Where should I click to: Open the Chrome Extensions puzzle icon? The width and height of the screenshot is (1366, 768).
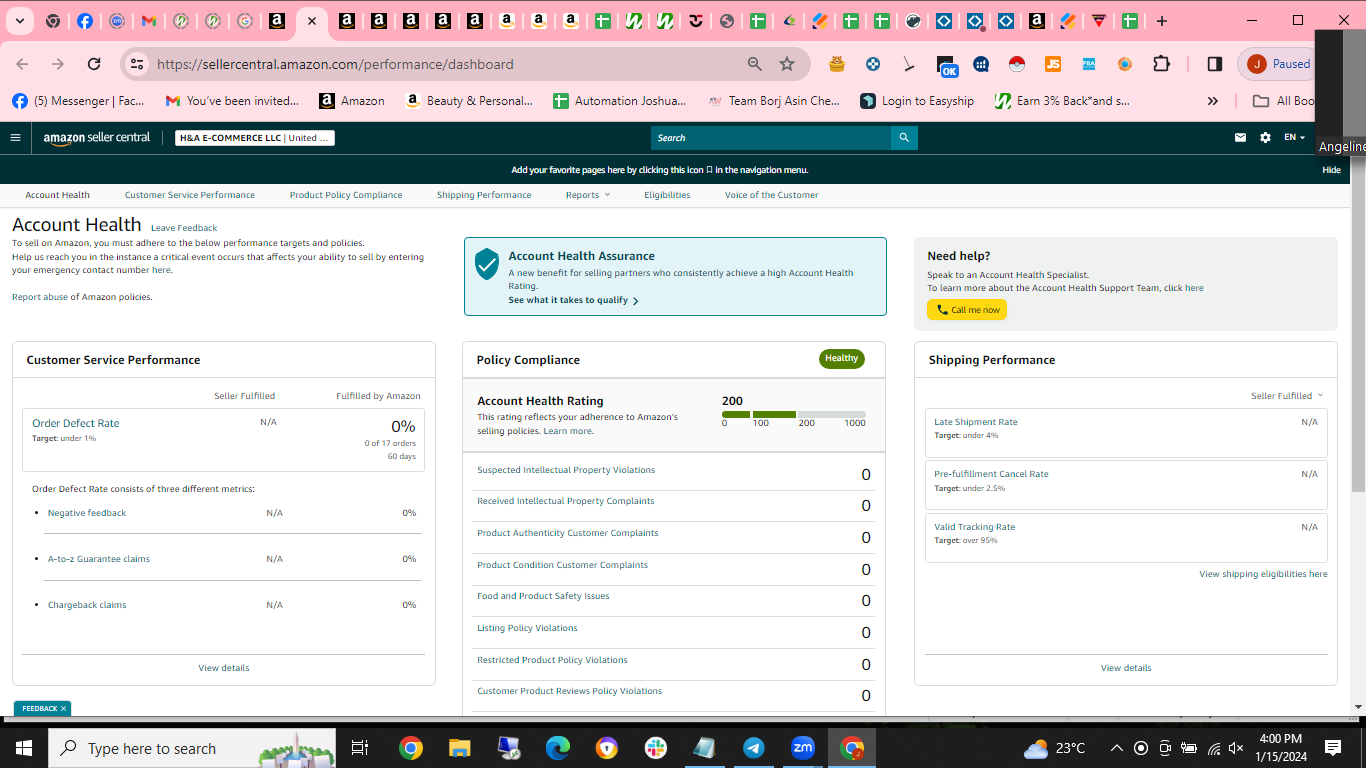[x=1161, y=64]
